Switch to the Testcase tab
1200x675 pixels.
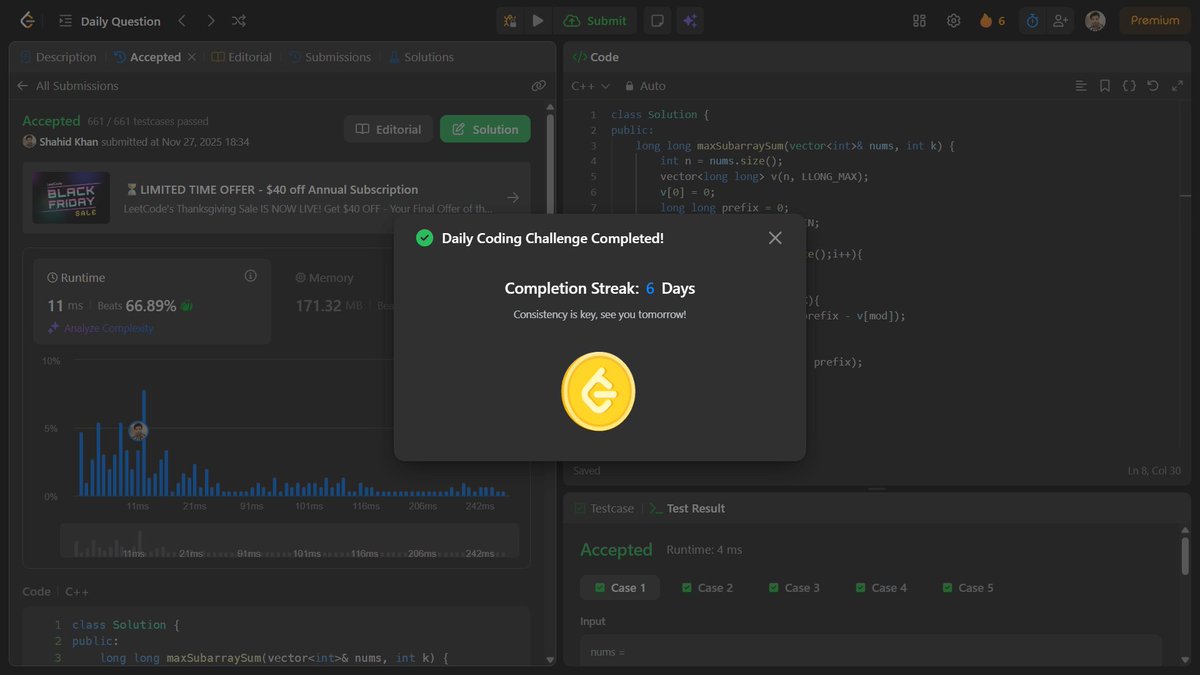(x=604, y=508)
